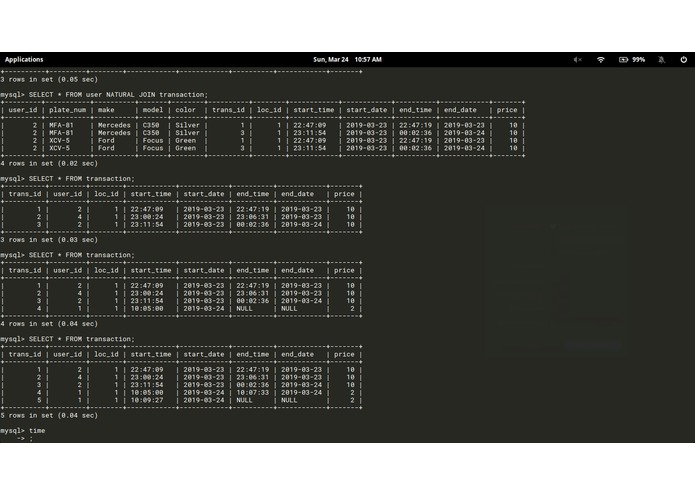
Task: Click the 'user_id' header in the three-row transaction table
Action: pyautogui.click(x=67, y=194)
